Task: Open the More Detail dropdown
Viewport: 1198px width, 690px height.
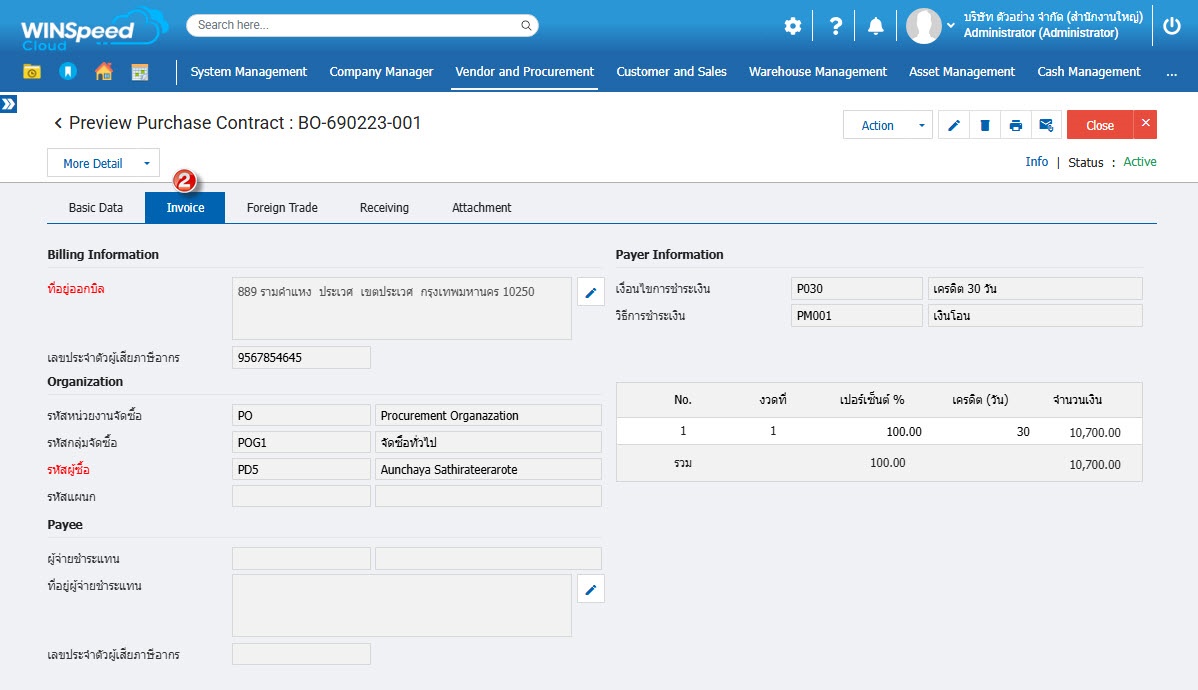Action: [103, 163]
